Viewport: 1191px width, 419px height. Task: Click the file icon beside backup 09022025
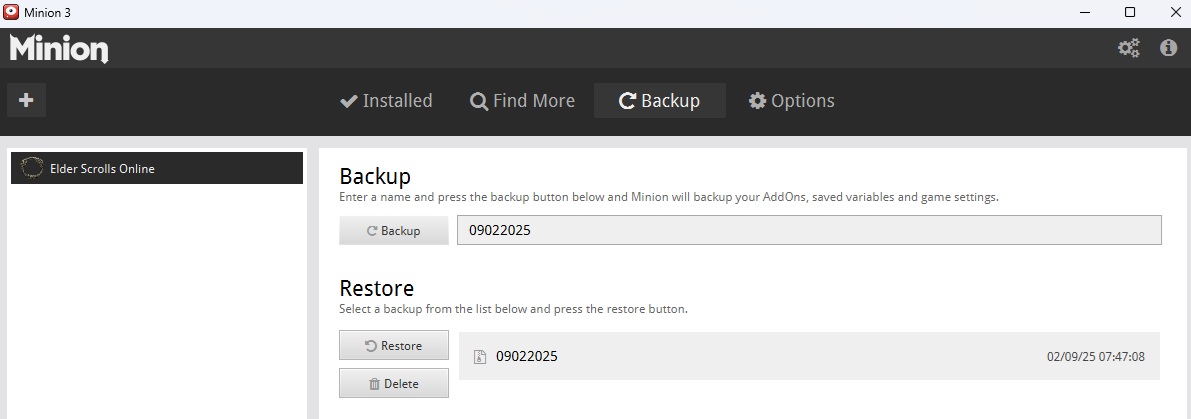click(x=480, y=357)
